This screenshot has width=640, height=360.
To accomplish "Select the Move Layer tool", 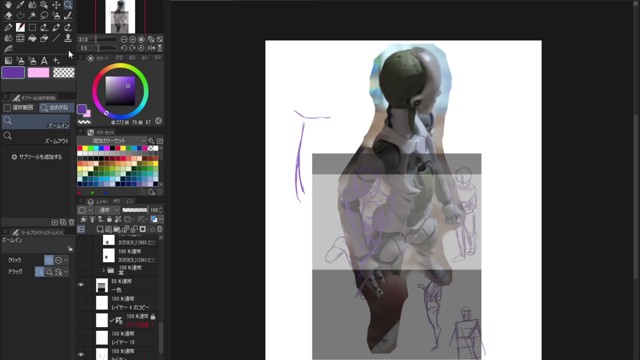I will (x=56, y=5).
